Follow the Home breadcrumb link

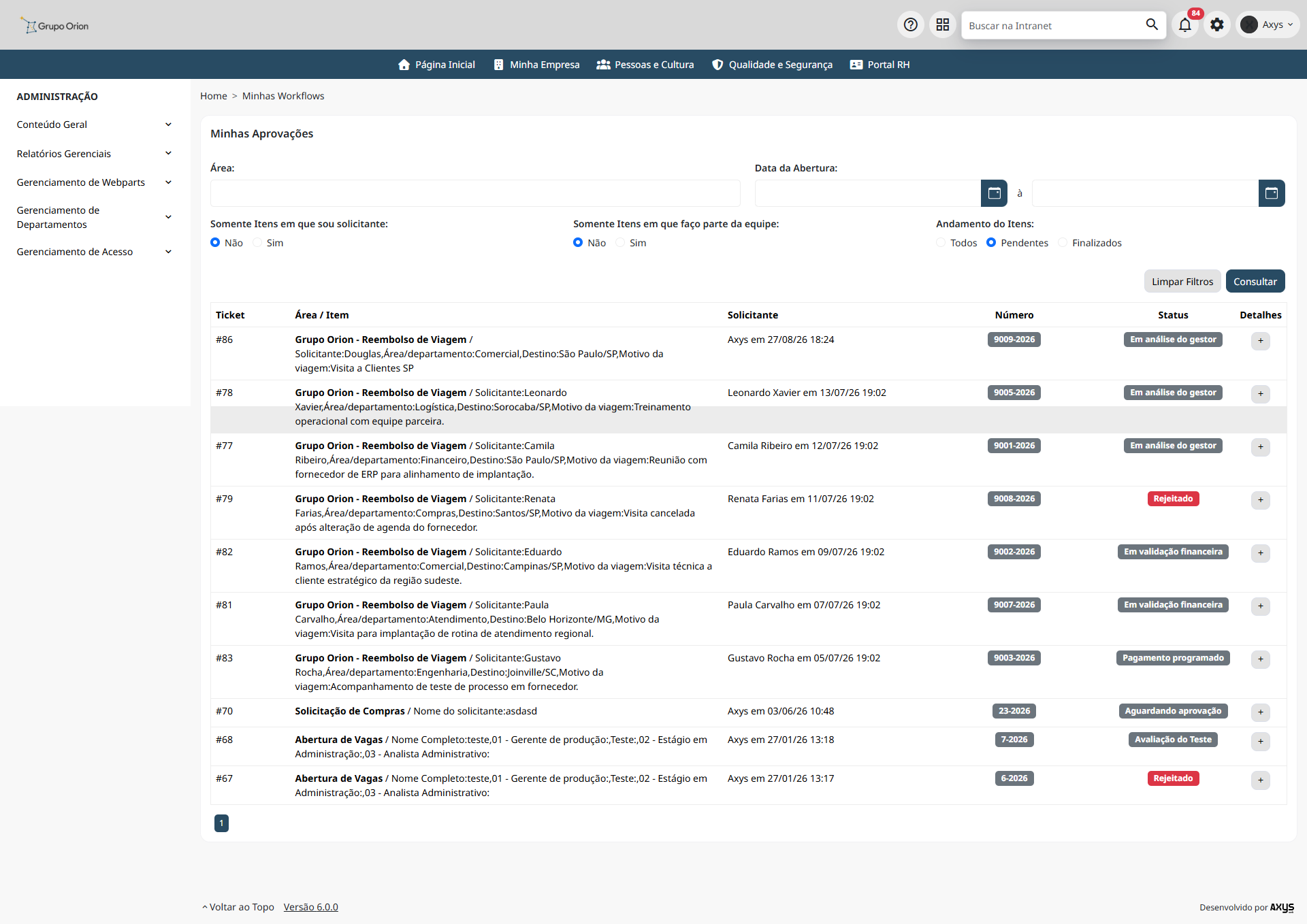pyautogui.click(x=214, y=96)
